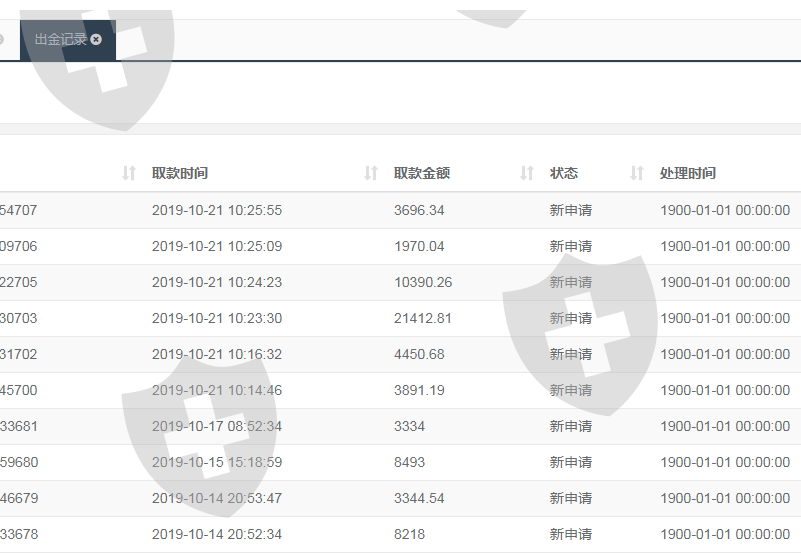Select withdrawal time 2019-10-21 10:23:30
Screen dimensions: 801x555
(x=217, y=318)
